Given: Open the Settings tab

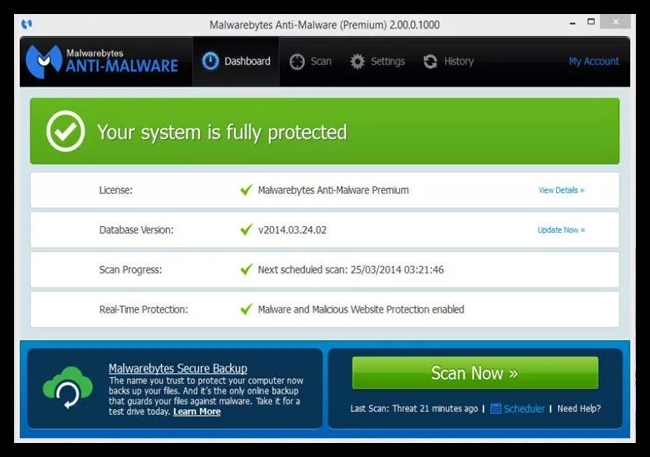Looking at the screenshot, I should coord(377,61).
